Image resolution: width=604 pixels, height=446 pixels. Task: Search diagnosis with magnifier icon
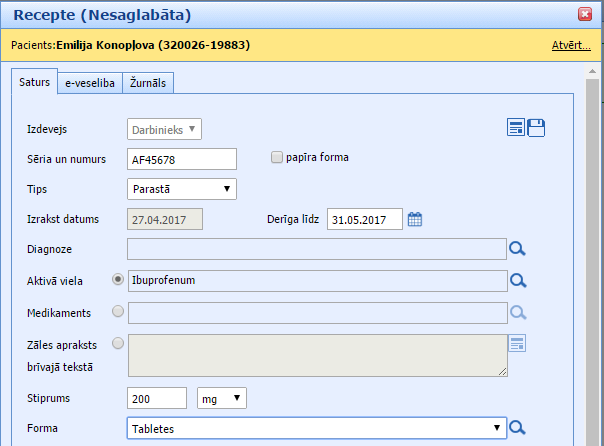click(x=517, y=250)
